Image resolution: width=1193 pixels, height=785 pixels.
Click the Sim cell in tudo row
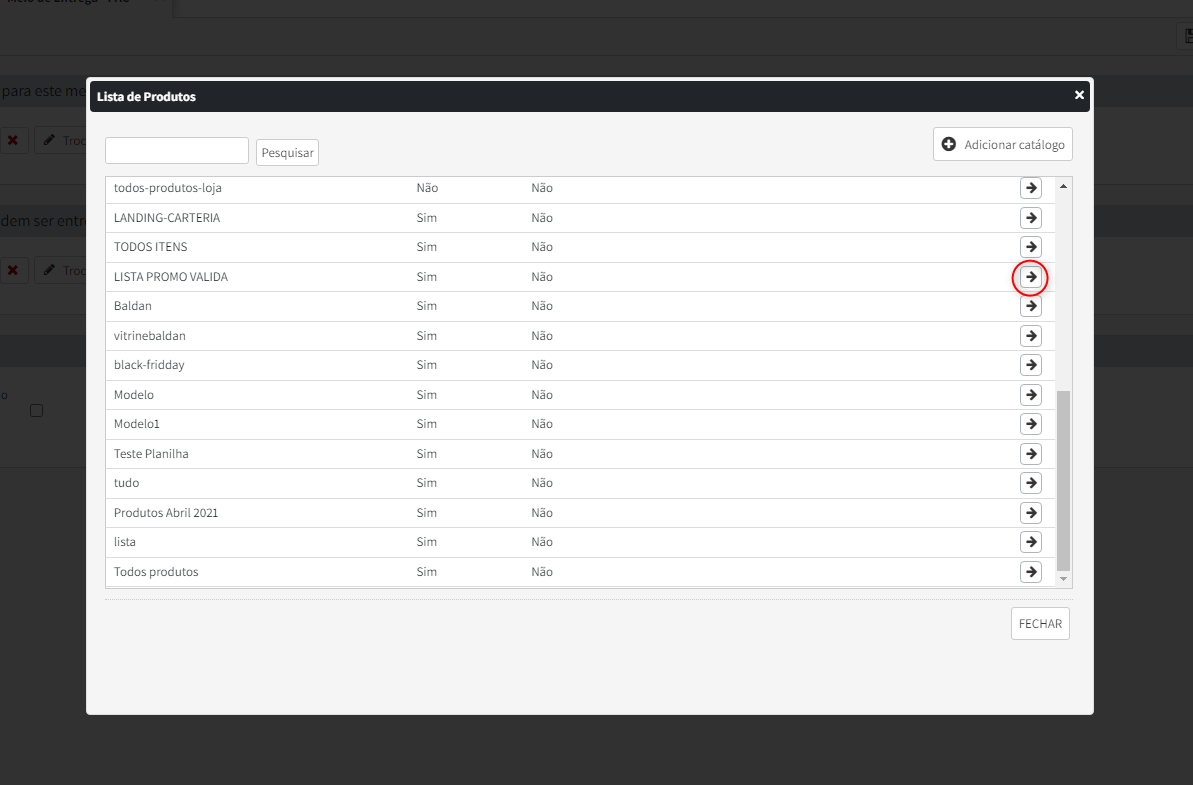point(426,483)
